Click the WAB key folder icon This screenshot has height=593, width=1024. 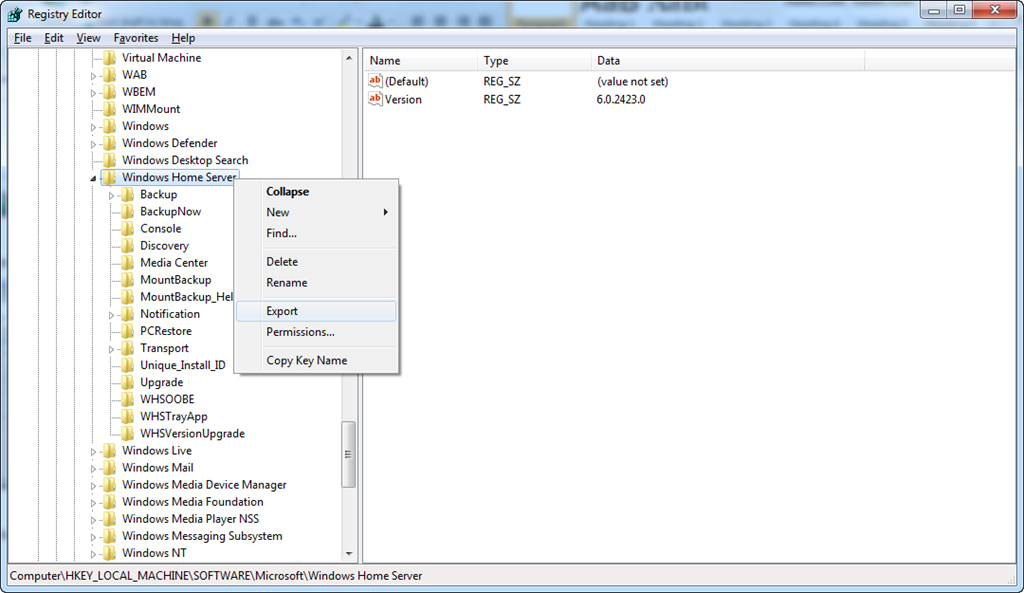pos(110,74)
